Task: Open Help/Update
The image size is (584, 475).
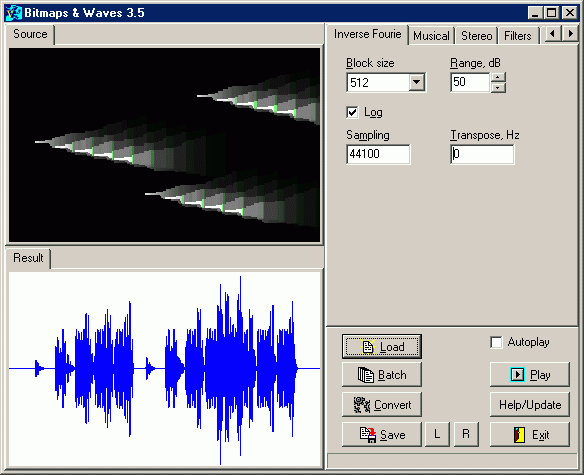Action: 530,405
